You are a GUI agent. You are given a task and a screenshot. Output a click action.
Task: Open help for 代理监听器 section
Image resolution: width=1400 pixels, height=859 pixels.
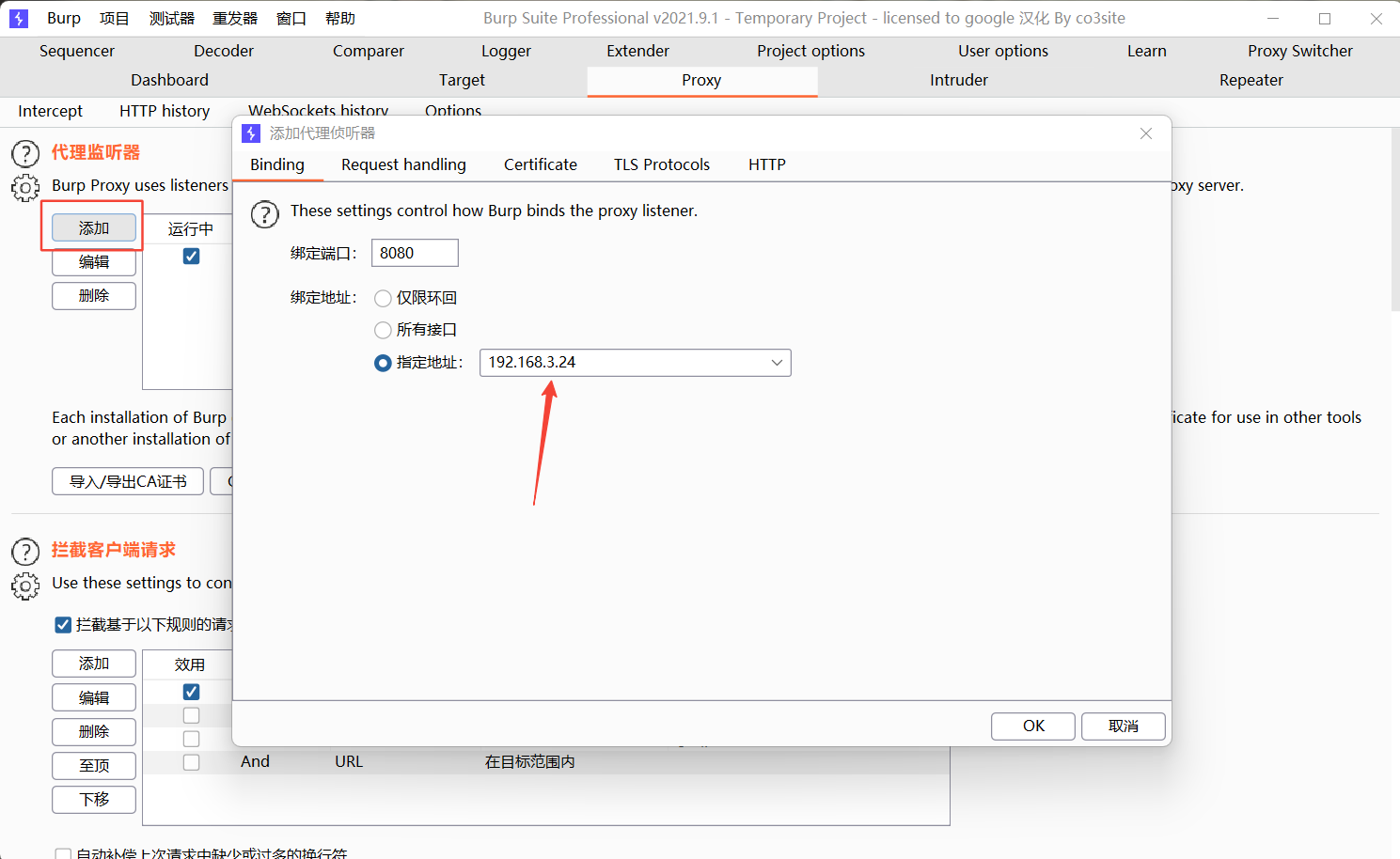(x=25, y=153)
